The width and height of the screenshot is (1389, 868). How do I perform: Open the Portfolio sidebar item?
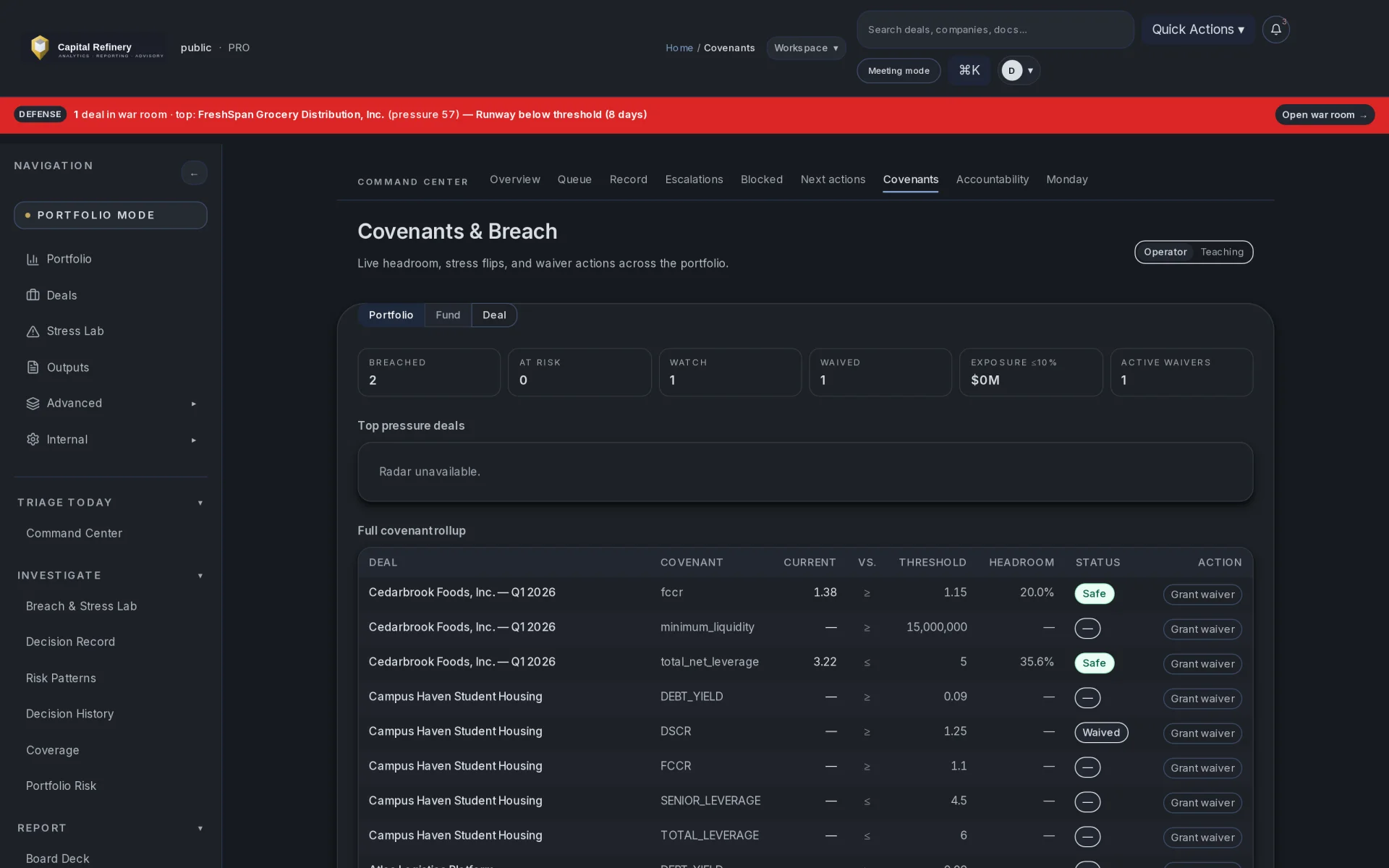point(111,259)
